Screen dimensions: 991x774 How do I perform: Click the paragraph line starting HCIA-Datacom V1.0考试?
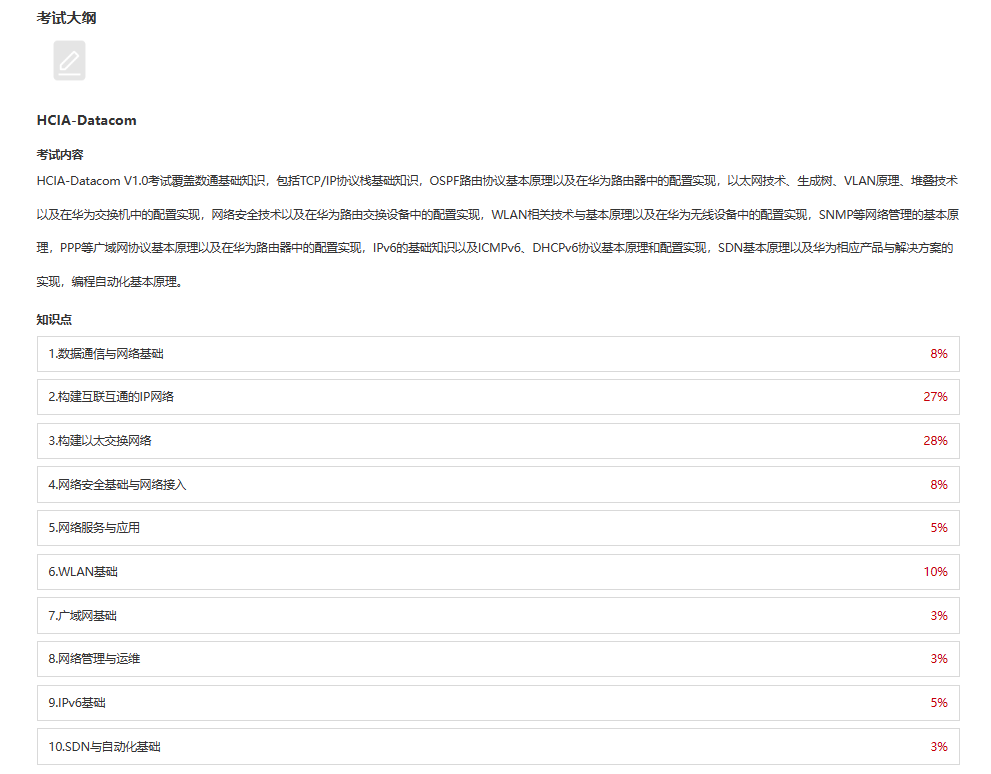coord(497,181)
